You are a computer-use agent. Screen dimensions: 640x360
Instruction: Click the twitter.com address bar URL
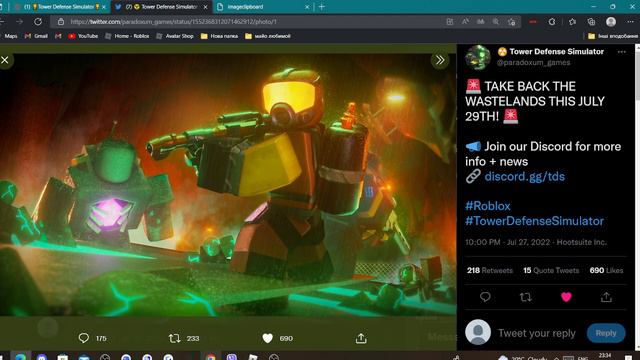[x=173, y=22]
